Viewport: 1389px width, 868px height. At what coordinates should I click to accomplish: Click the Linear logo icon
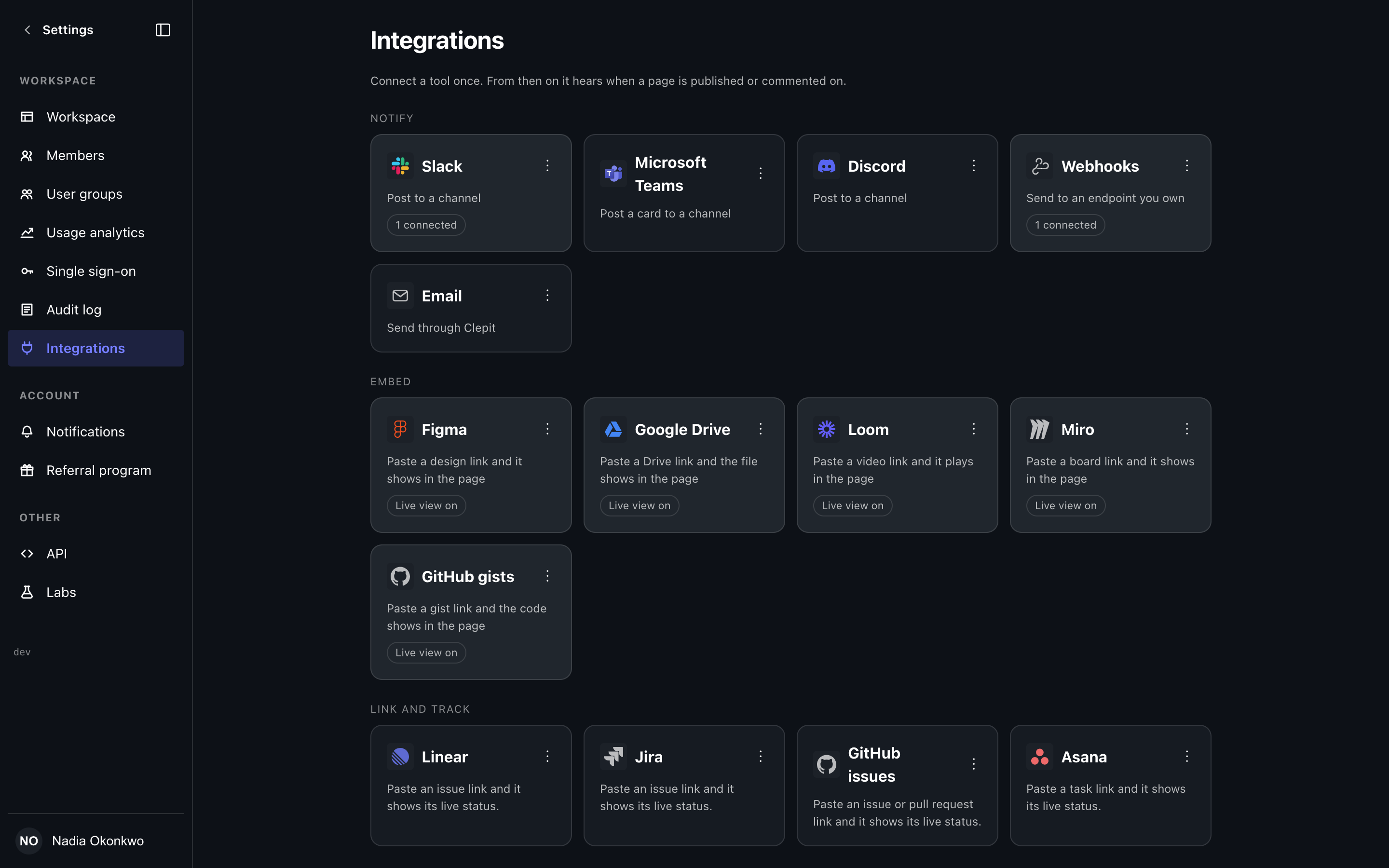[400, 757]
